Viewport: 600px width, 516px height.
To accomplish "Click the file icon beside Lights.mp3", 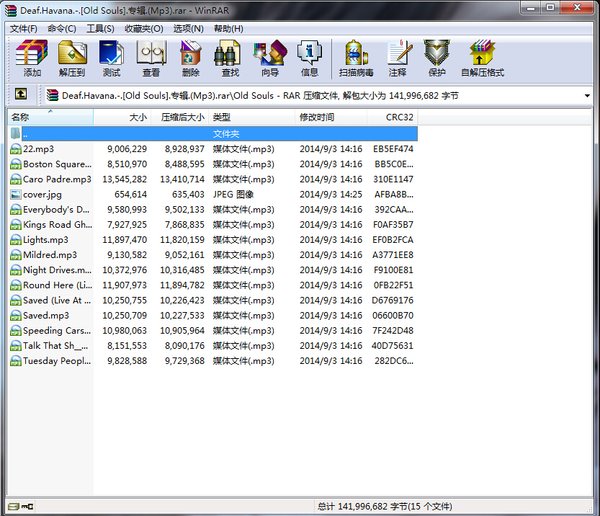I will pos(16,240).
